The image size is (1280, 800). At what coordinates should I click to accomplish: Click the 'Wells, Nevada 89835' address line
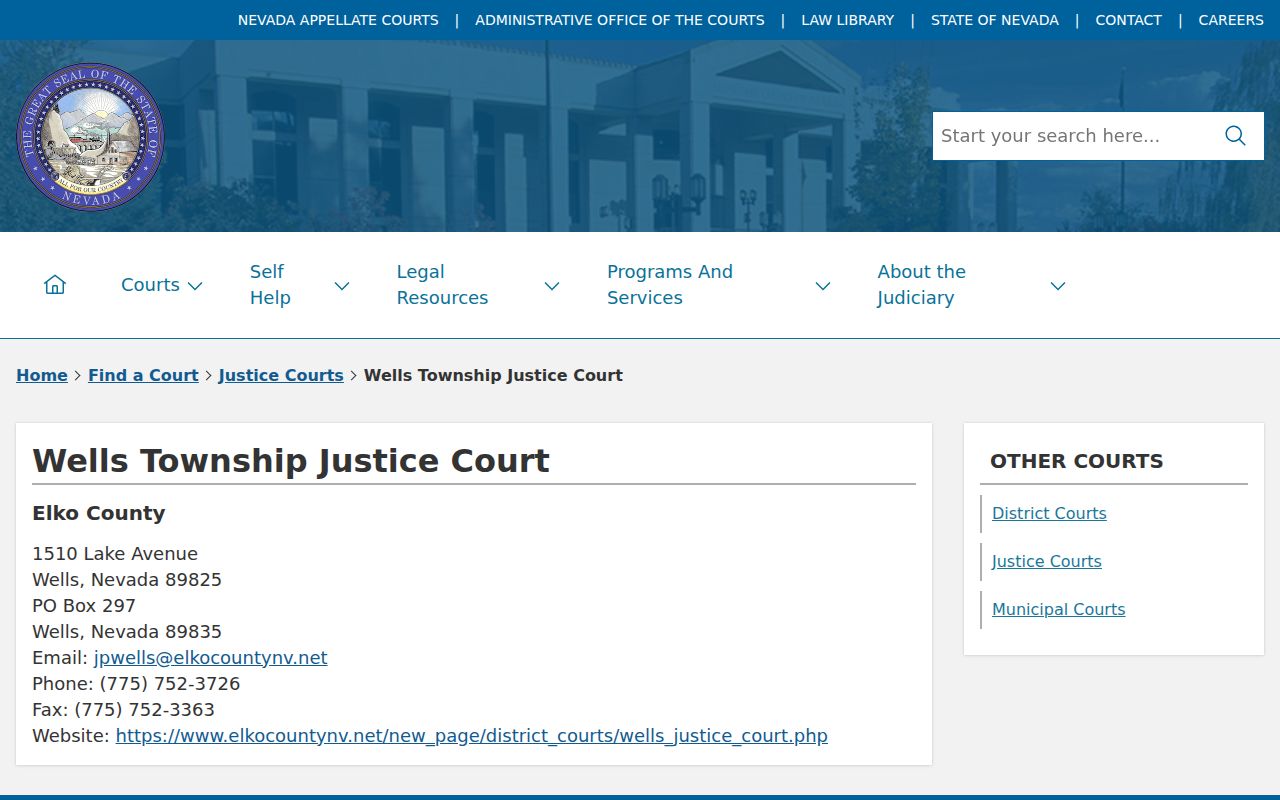[127, 632]
